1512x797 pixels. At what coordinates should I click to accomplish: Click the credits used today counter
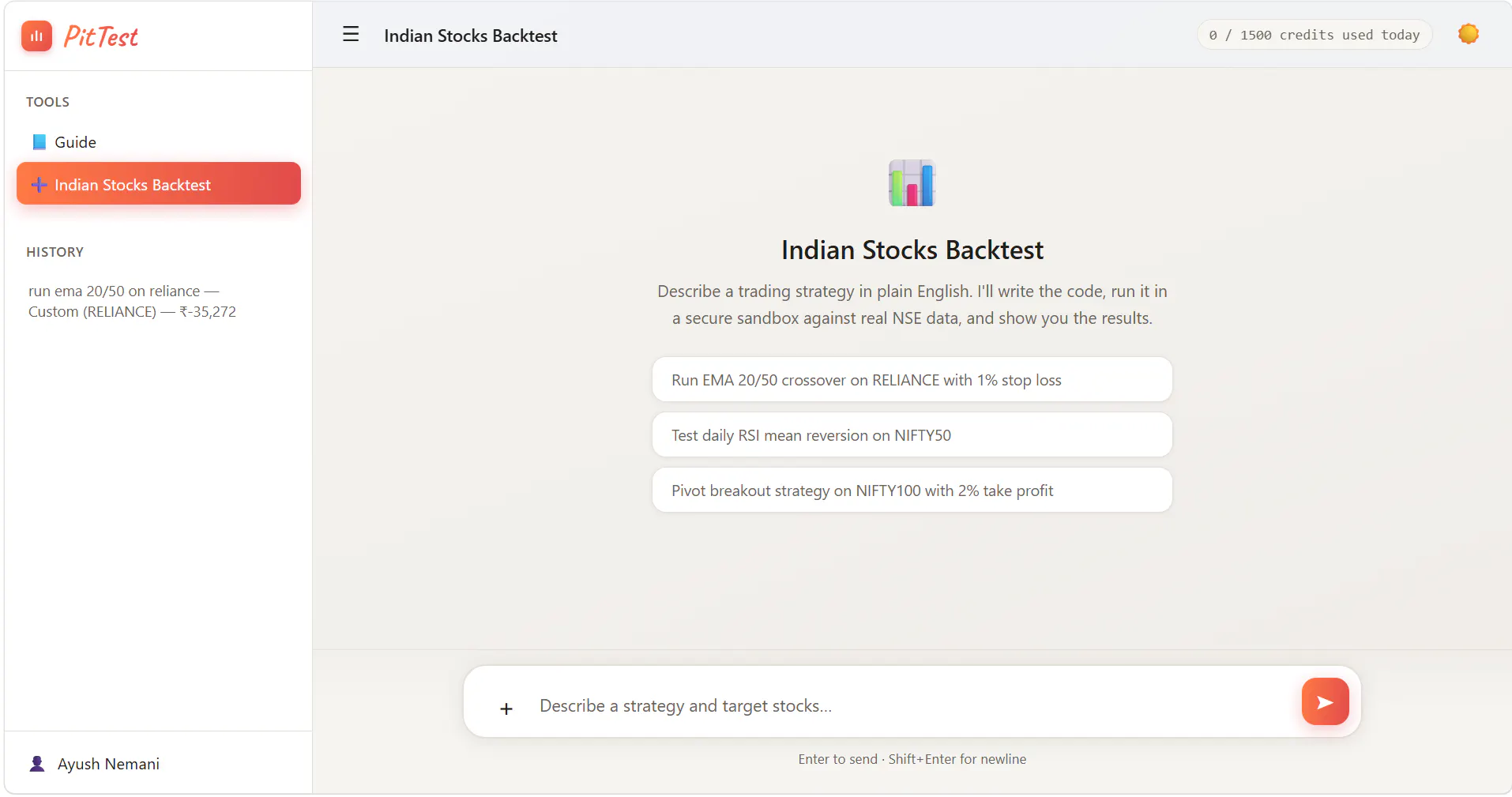pos(1315,35)
